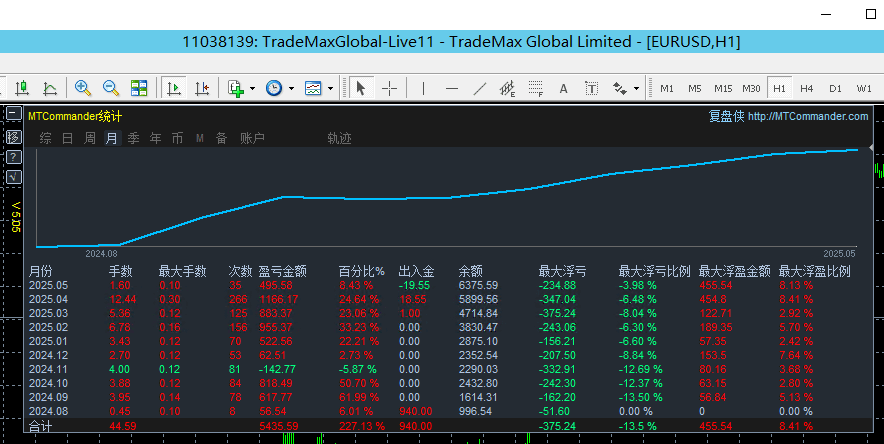
Task: Toggle the checkmark button in side panel
Action: click(13, 177)
